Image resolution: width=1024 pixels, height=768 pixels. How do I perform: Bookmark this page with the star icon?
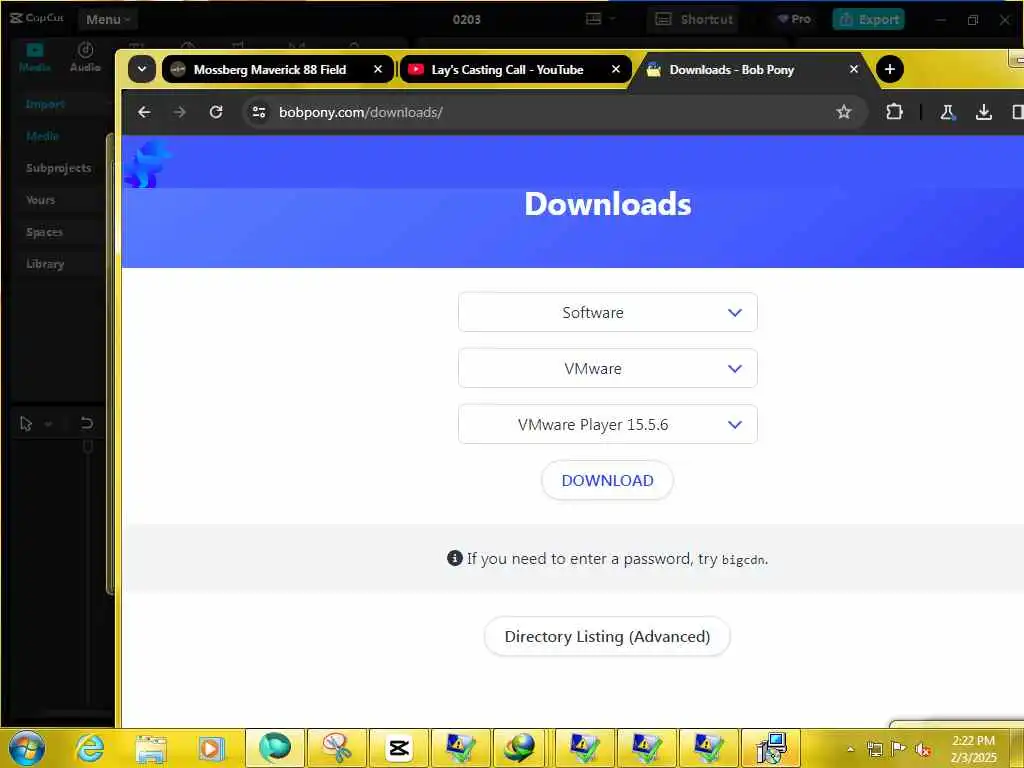(844, 112)
